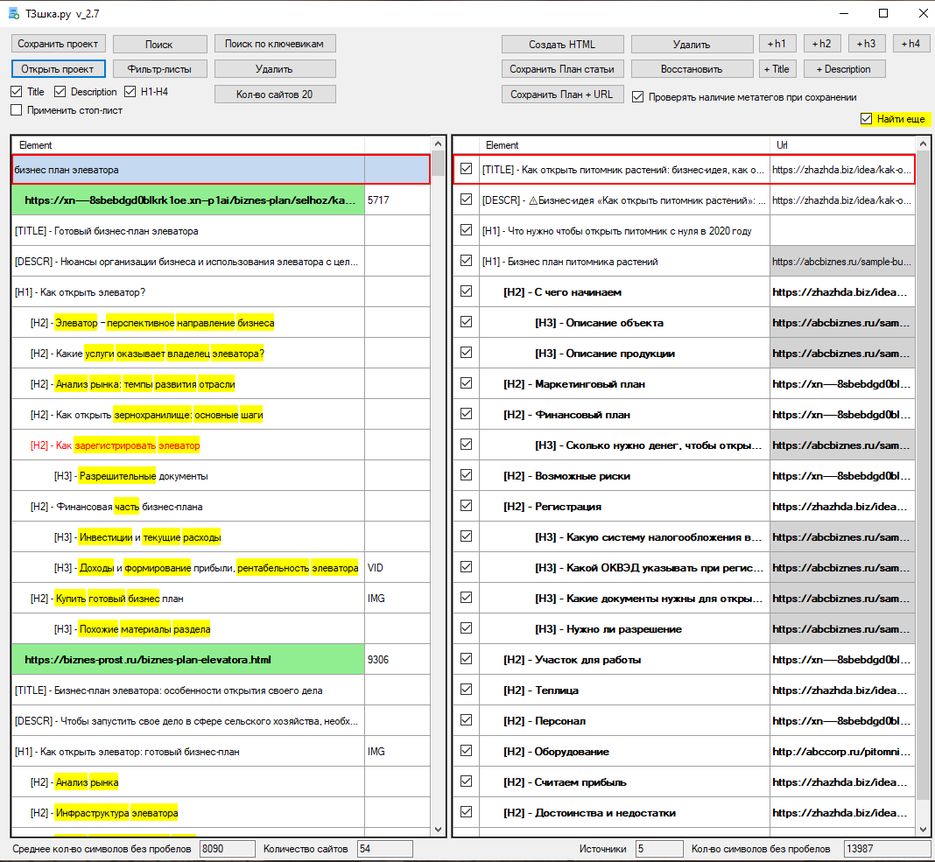
Task: Uncheck checkbox for H2 Оборудование
Action: 466,751
